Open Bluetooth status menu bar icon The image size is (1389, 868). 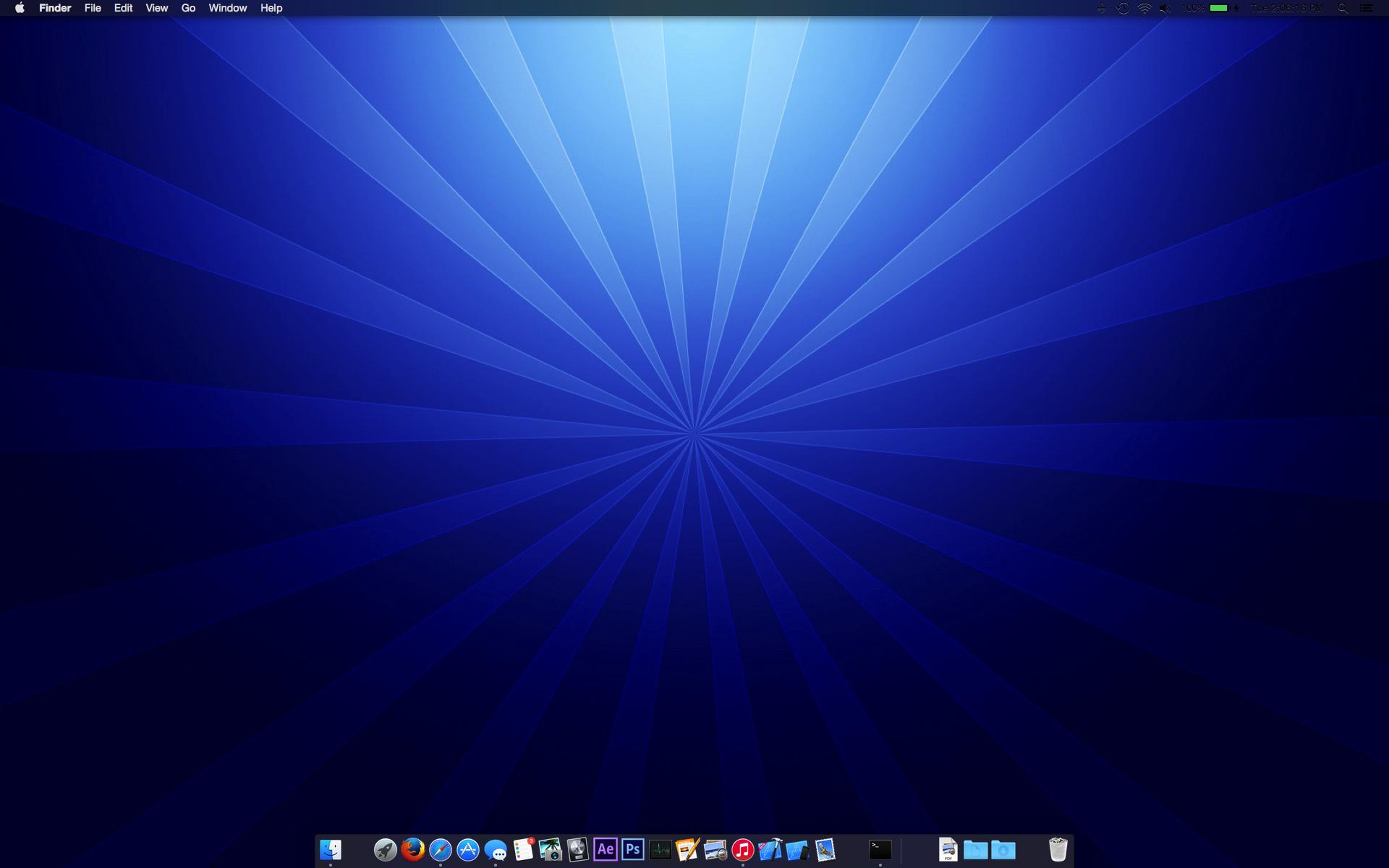[x=1101, y=8]
